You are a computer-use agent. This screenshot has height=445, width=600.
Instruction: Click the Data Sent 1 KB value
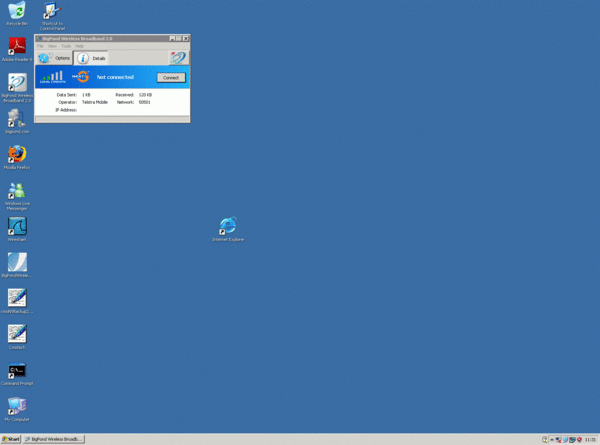86,95
